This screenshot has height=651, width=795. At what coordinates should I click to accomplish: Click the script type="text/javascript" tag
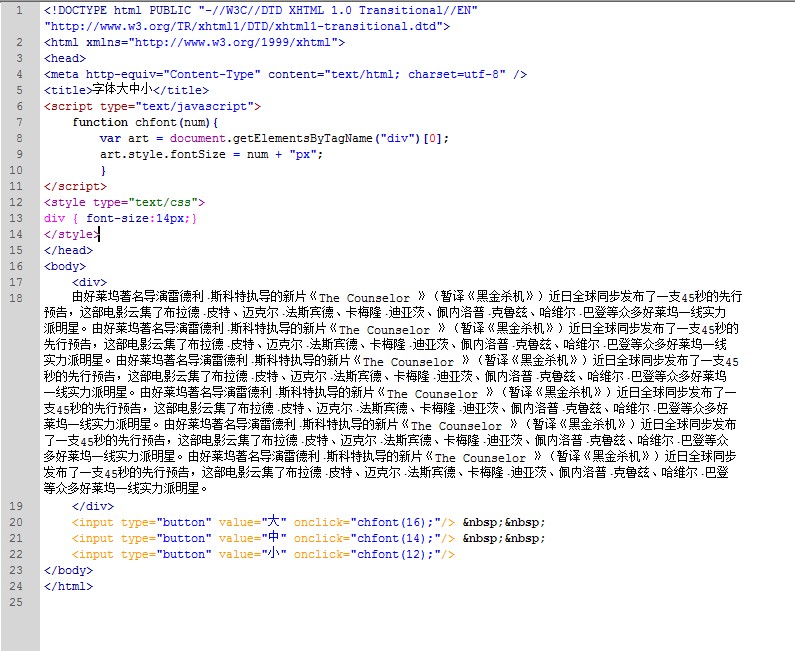(152, 106)
